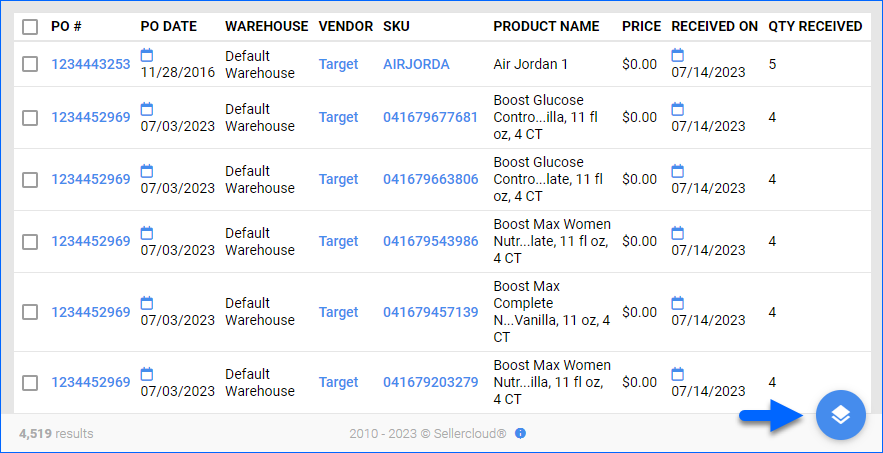The width and height of the screenshot is (883, 453).
Task: Click received-on calendar icon for SKU 041679663806
Action: click(x=678, y=171)
